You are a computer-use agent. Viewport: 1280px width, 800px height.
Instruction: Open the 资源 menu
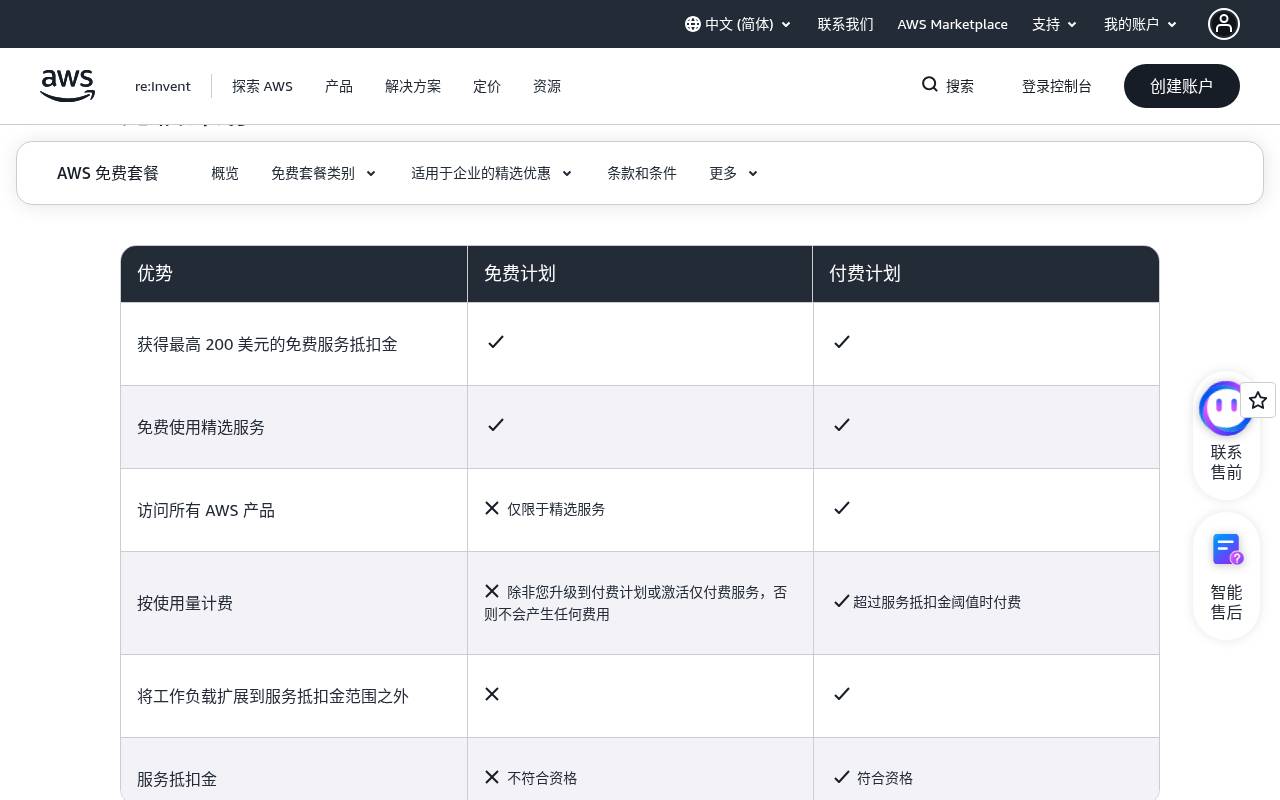click(547, 86)
